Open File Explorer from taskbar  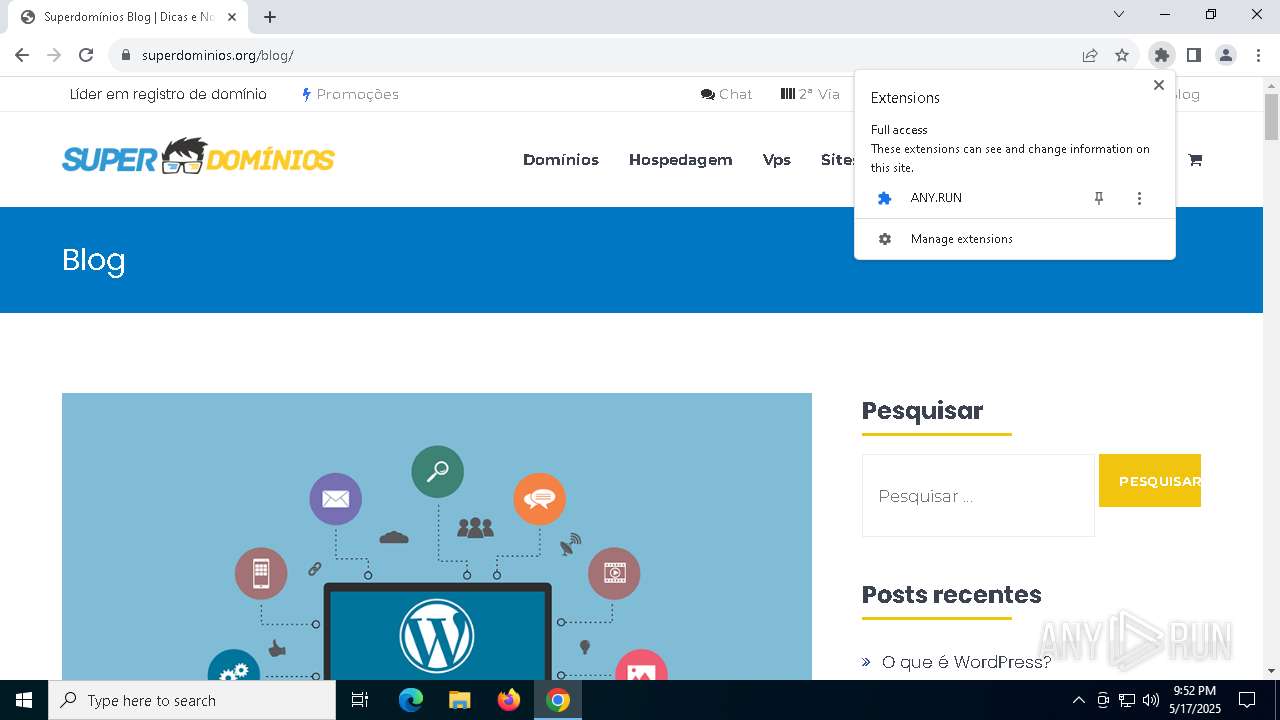[x=460, y=700]
